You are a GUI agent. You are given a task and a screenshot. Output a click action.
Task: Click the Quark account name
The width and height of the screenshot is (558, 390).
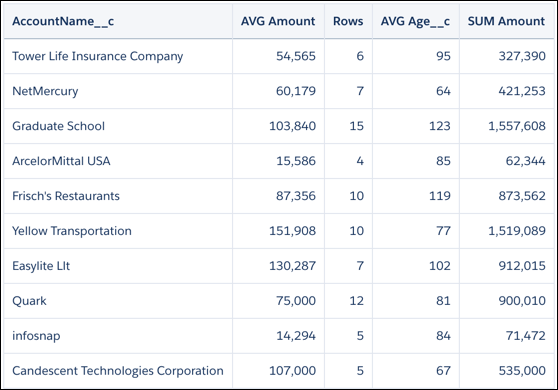point(29,301)
